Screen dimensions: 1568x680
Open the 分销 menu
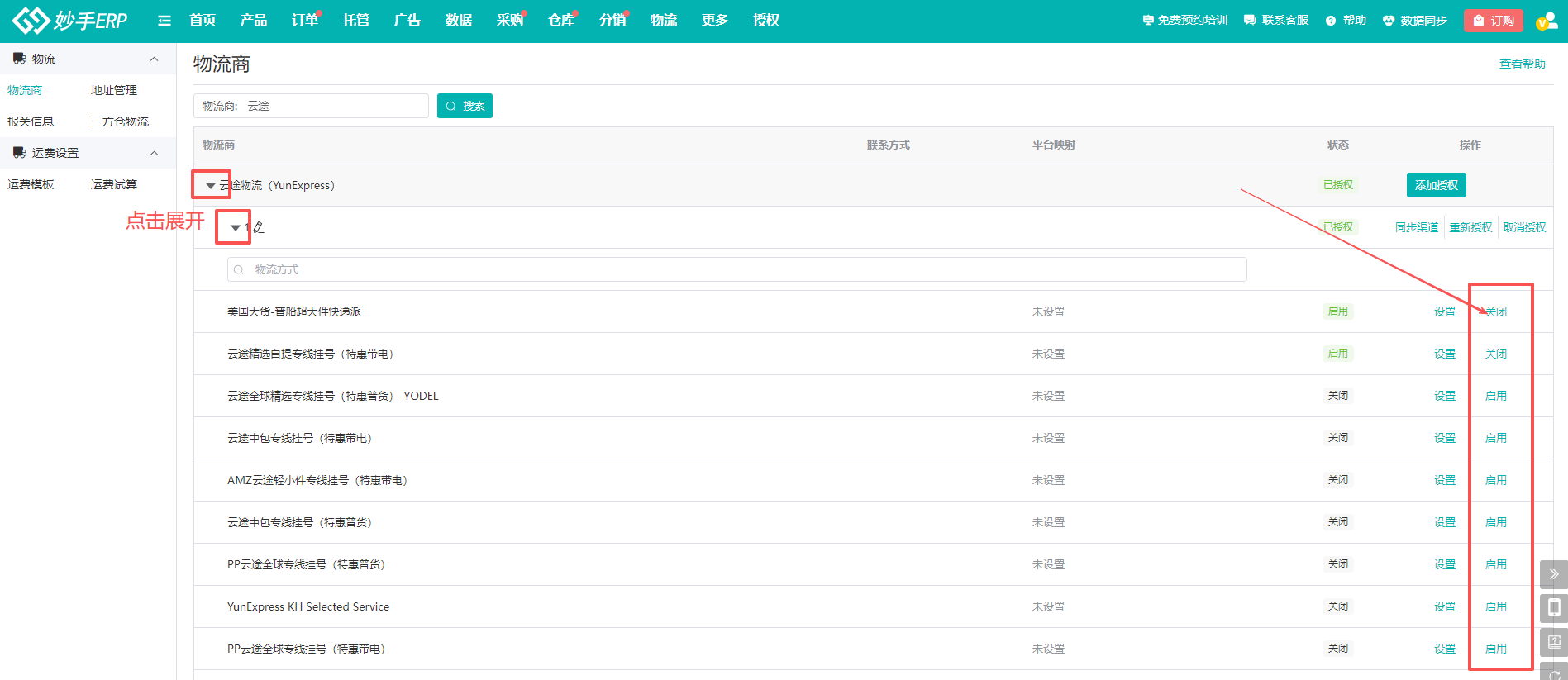(612, 21)
